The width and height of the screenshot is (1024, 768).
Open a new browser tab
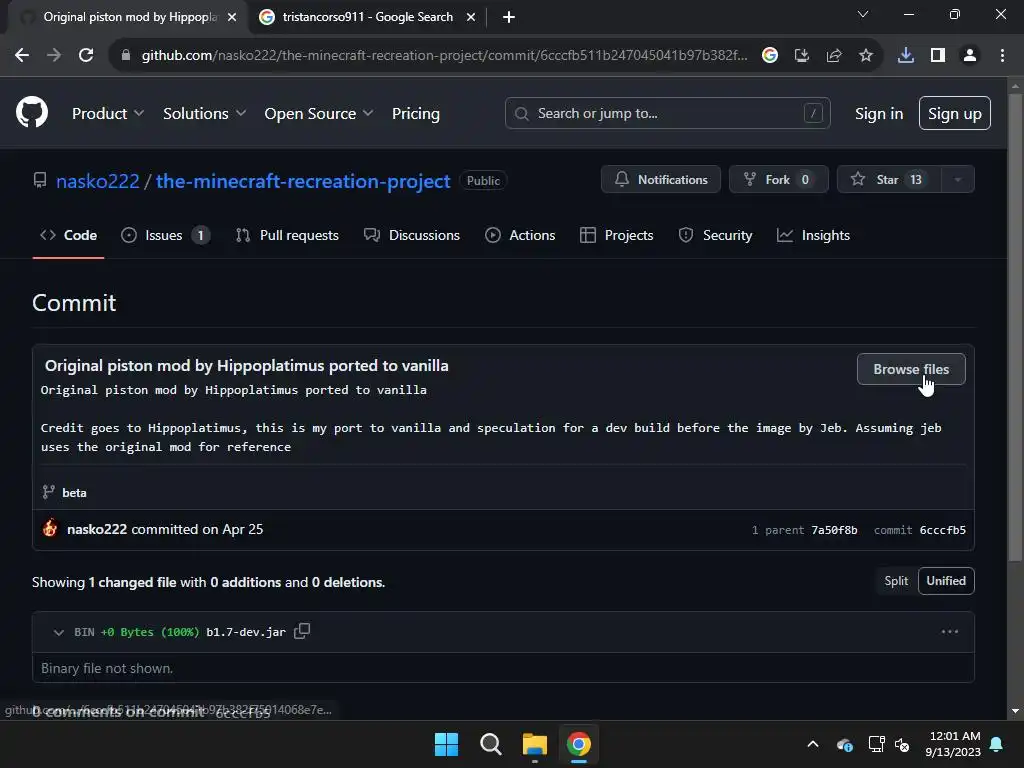[509, 17]
